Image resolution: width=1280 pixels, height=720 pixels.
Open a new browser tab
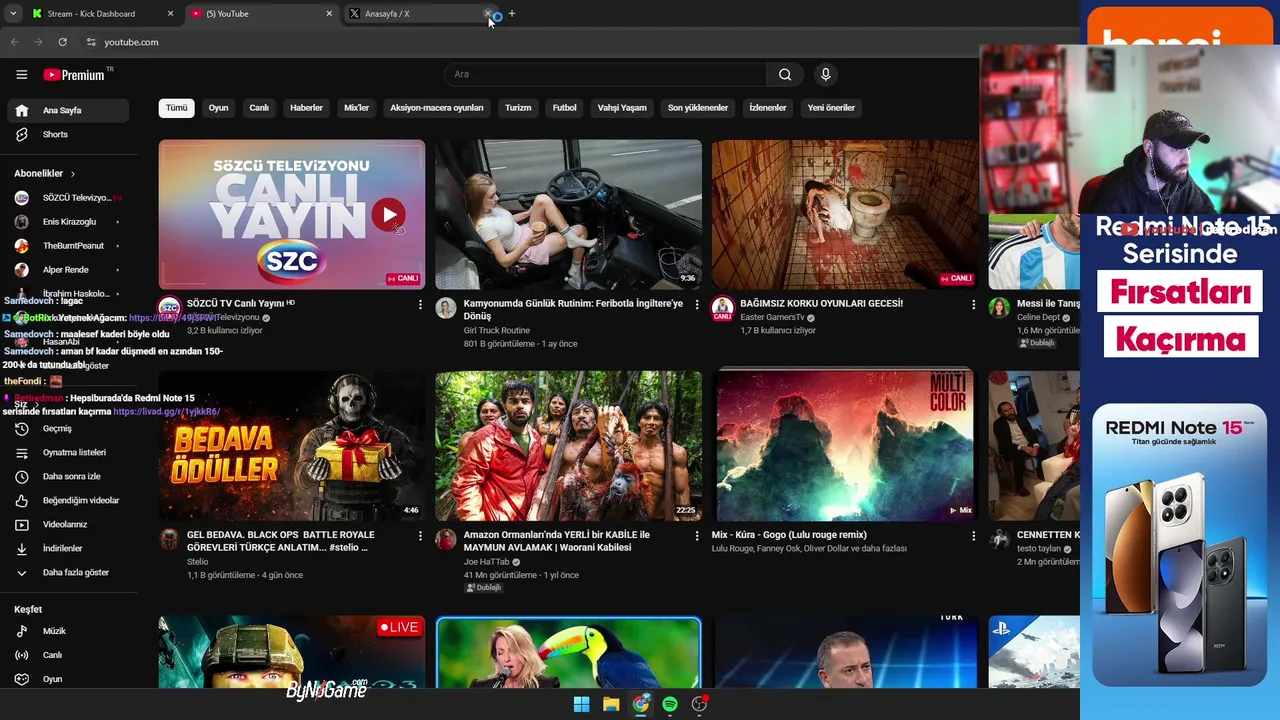pyautogui.click(x=512, y=14)
